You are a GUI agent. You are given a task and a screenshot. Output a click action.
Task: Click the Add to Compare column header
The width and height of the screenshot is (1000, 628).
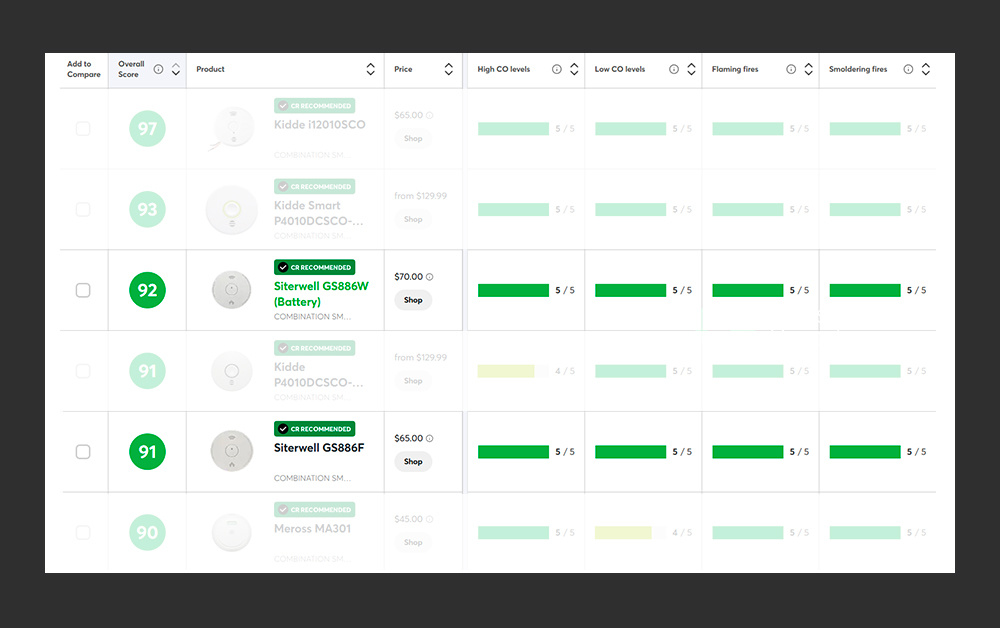[x=84, y=69]
